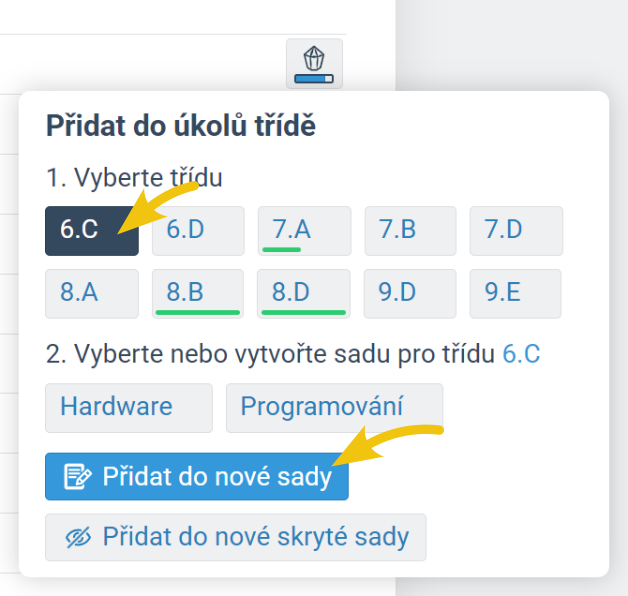628x596 pixels.
Task: Choose class 7.A
Action: pyautogui.click(x=304, y=231)
